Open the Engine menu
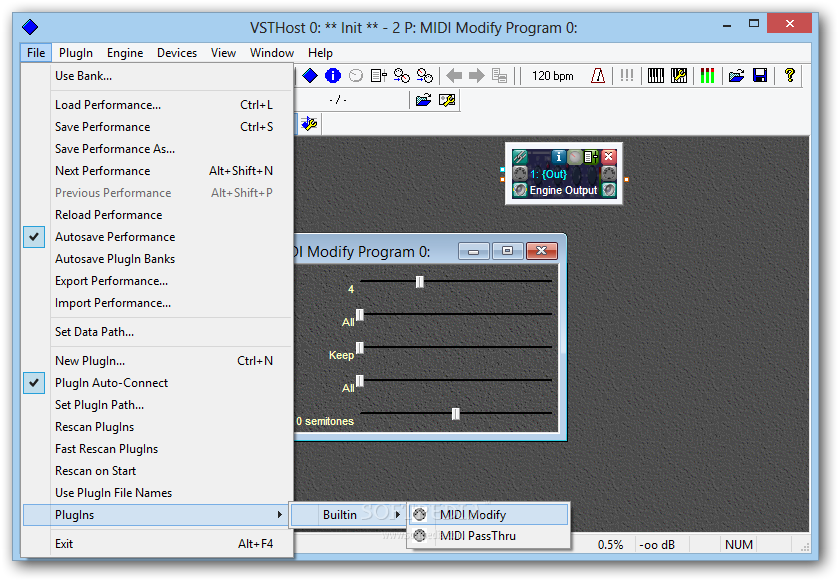 click(125, 53)
